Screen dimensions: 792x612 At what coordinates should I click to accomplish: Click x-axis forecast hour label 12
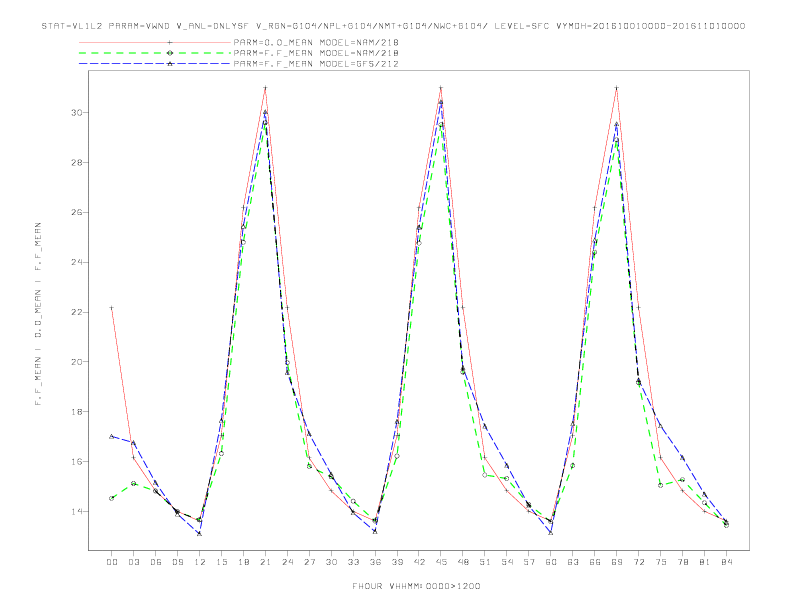(200, 562)
